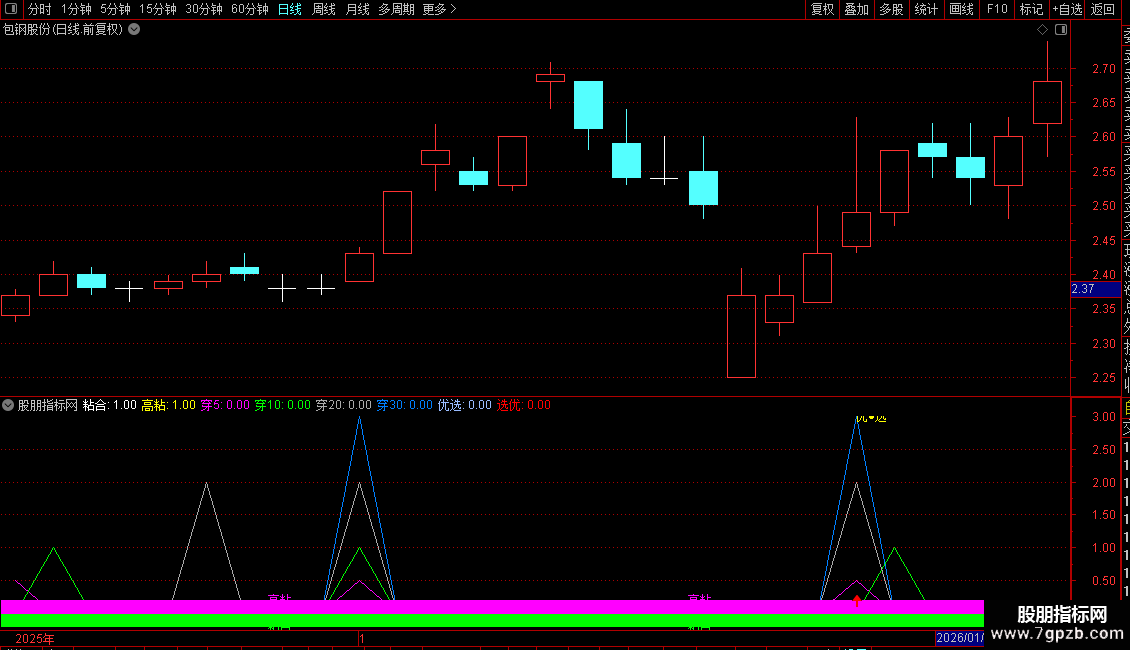
Task: Select the 15分钟 period
Action: 157,9
